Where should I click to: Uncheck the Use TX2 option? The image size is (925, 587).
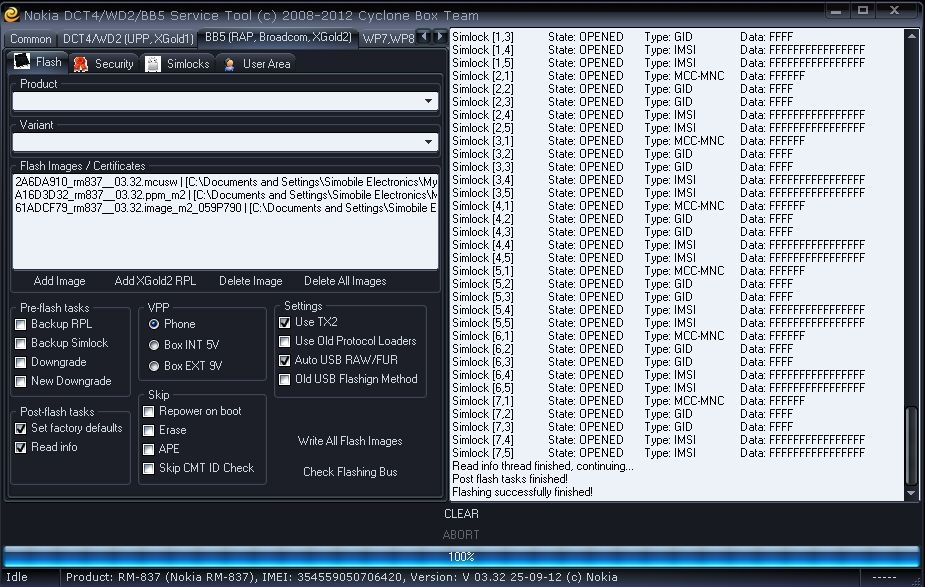[x=285, y=322]
